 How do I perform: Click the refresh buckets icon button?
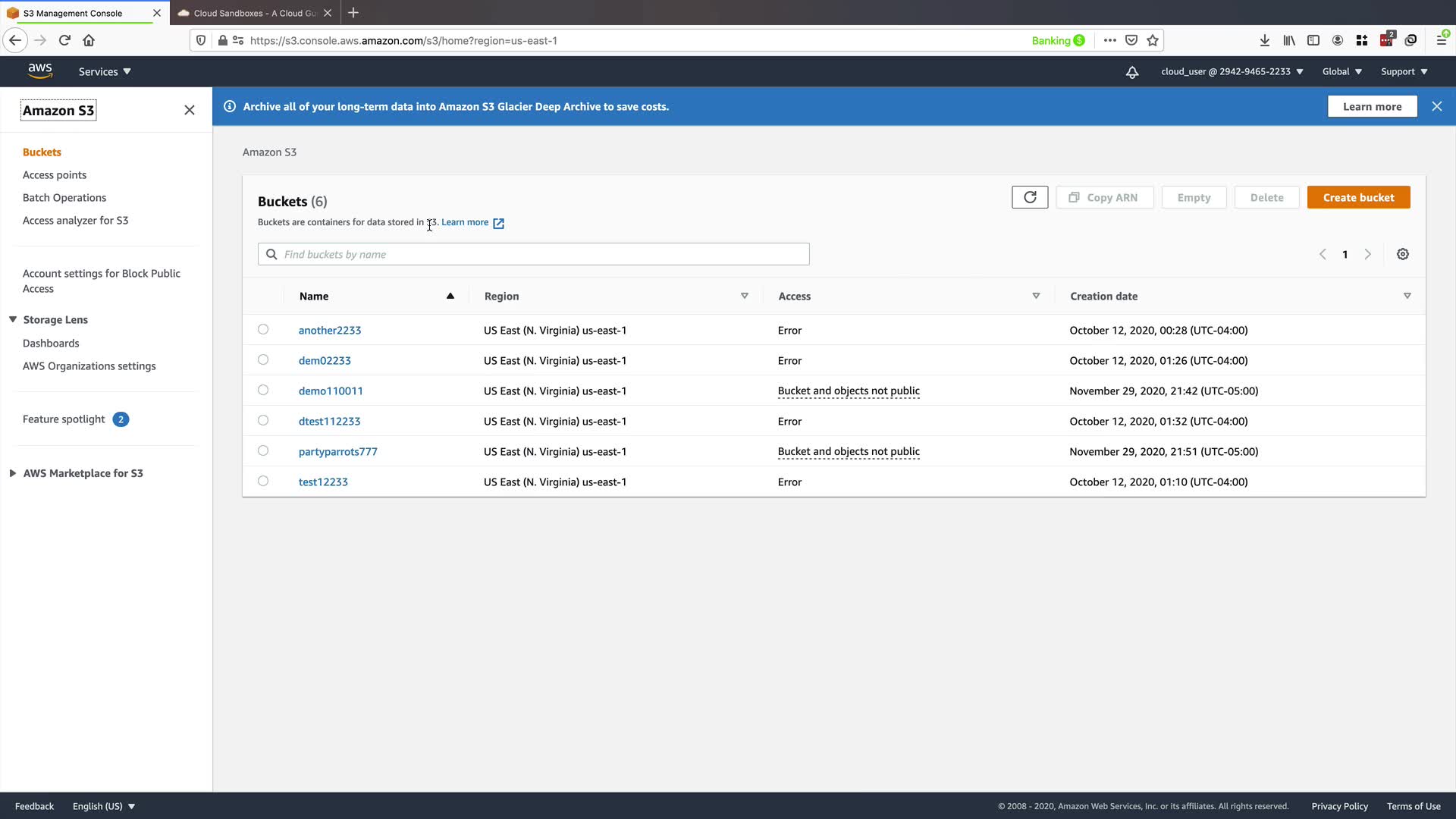click(1029, 197)
